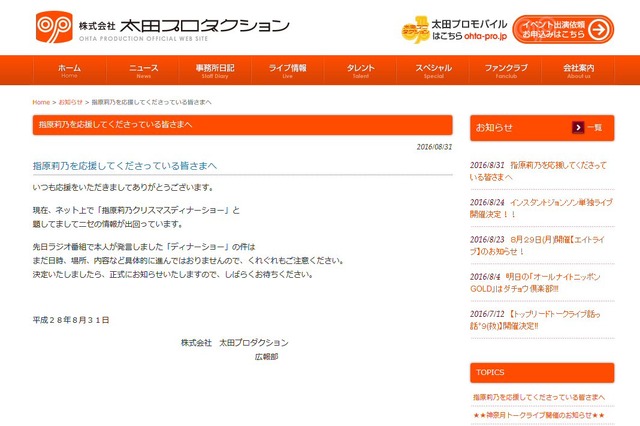640x426 pixels.
Task: Click the yellow Ohta Pro Mobile icon
Action: pyautogui.click(x=415, y=30)
